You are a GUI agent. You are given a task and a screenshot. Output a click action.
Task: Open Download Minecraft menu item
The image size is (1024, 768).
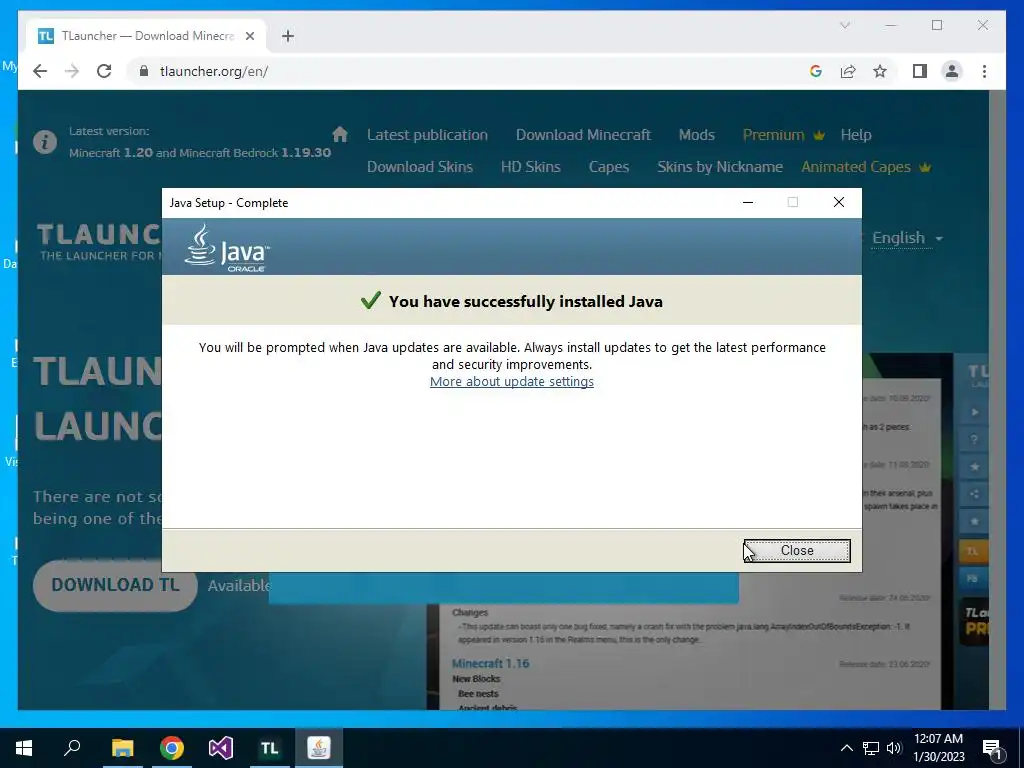tap(583, 135)
